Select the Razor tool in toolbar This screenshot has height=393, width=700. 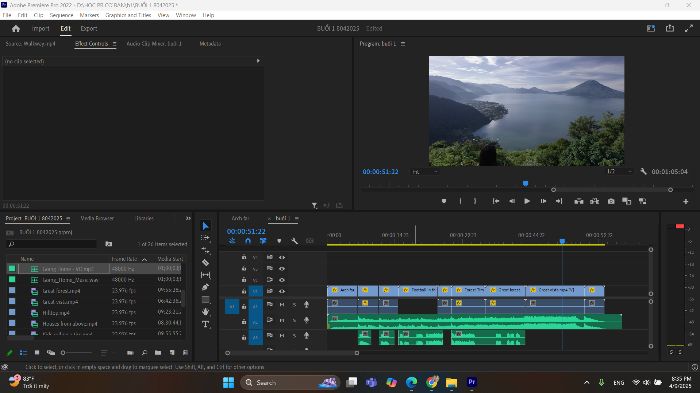point(205,263)
